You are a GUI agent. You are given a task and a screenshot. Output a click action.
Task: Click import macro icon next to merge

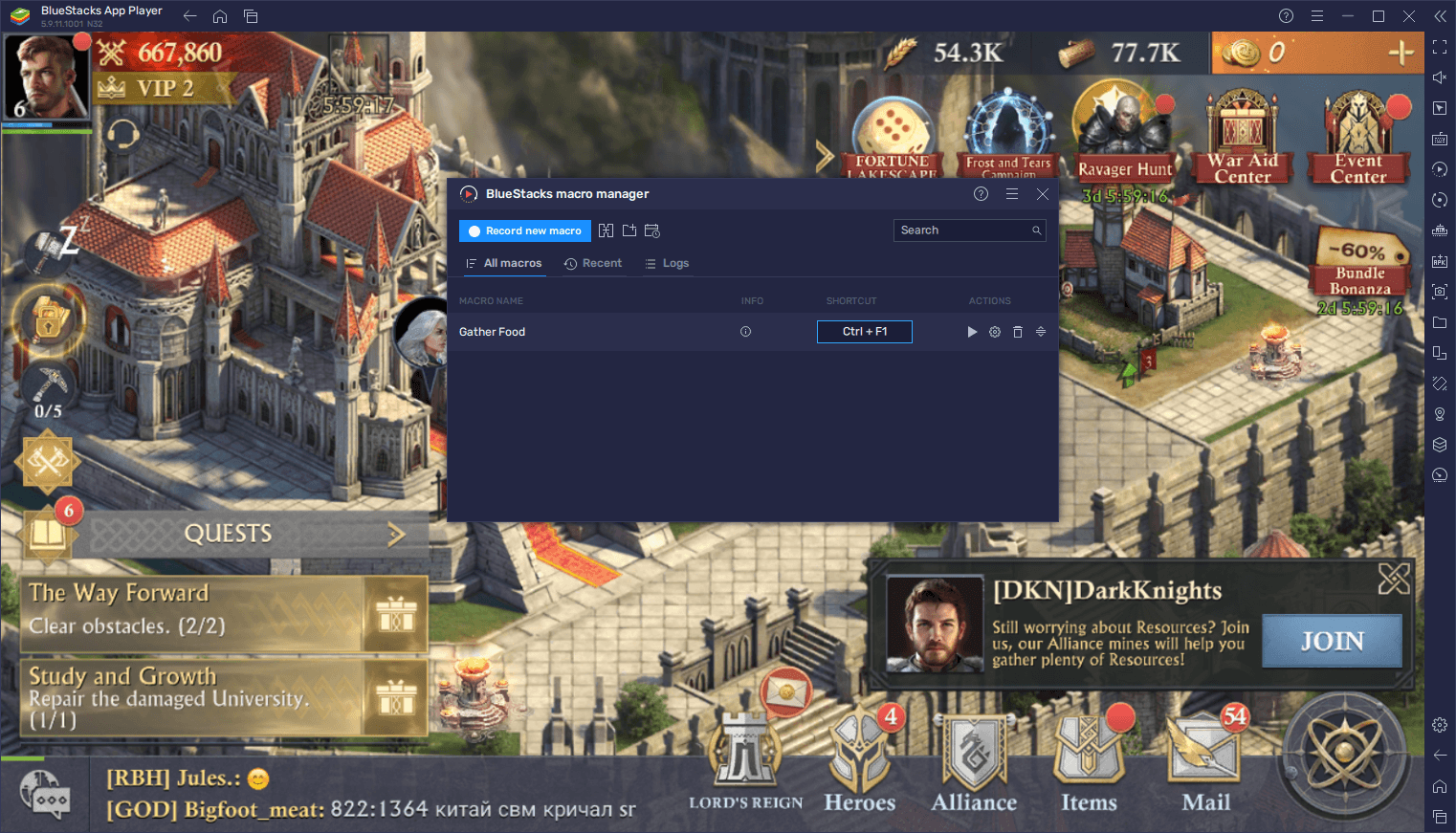(629, 230)
